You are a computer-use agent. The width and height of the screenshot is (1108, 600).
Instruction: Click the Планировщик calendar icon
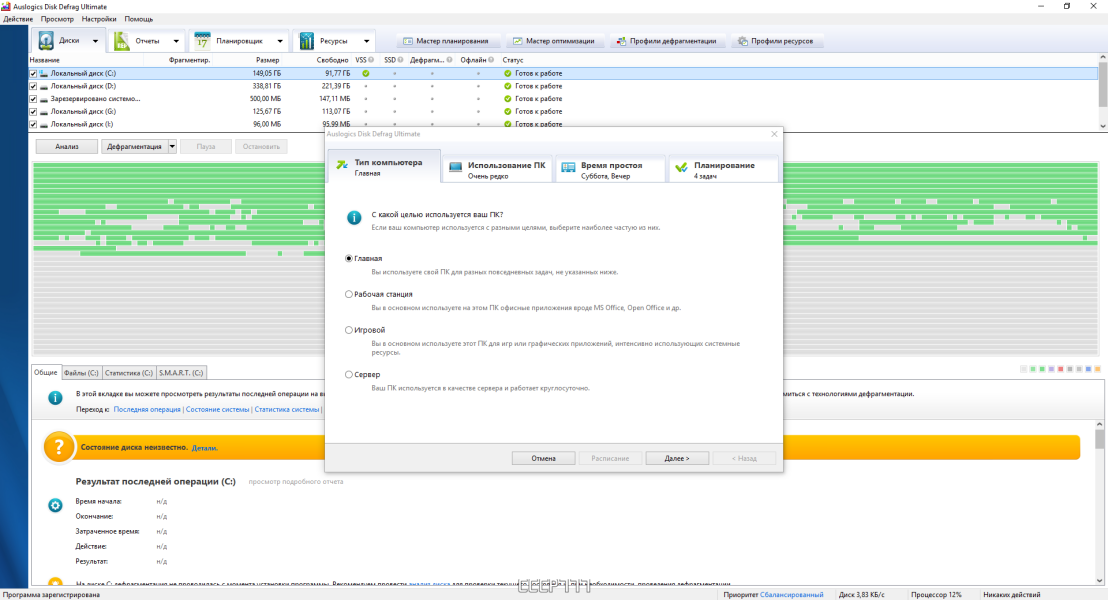[202, 41]
